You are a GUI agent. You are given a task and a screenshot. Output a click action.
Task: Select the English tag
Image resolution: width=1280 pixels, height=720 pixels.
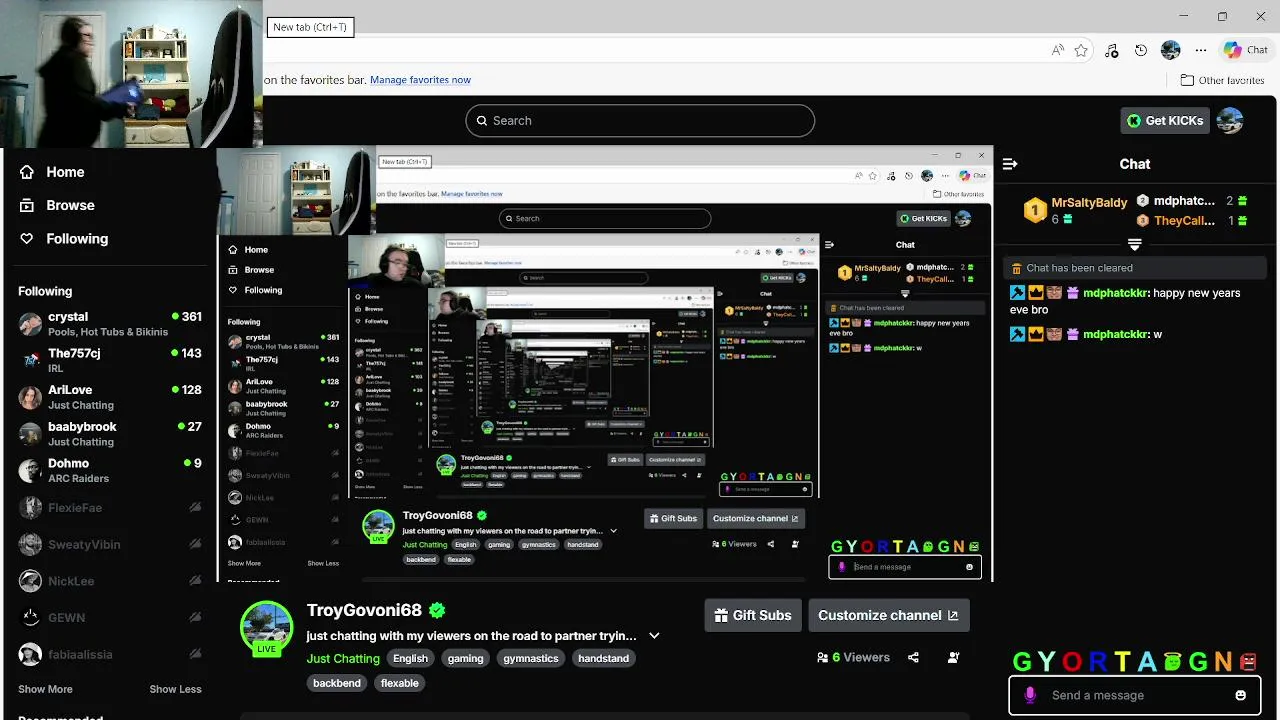click(x=410, y=658)
